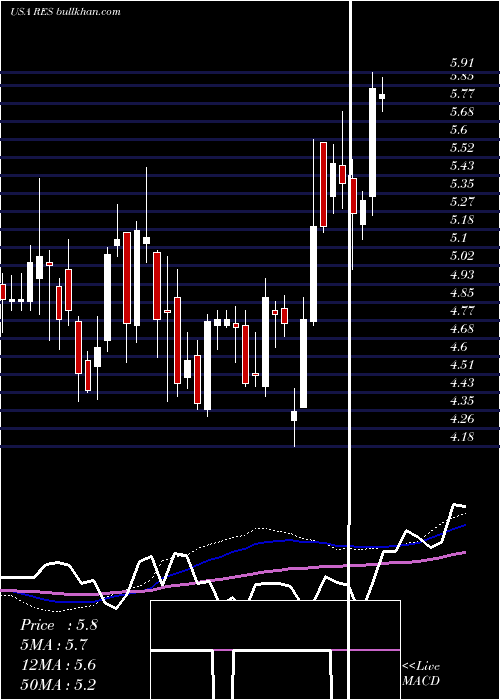The height and width of the screenshot is (700, 500).
Task: Click the latest small white candlestick near 5.77
Action: coord(382,96)
